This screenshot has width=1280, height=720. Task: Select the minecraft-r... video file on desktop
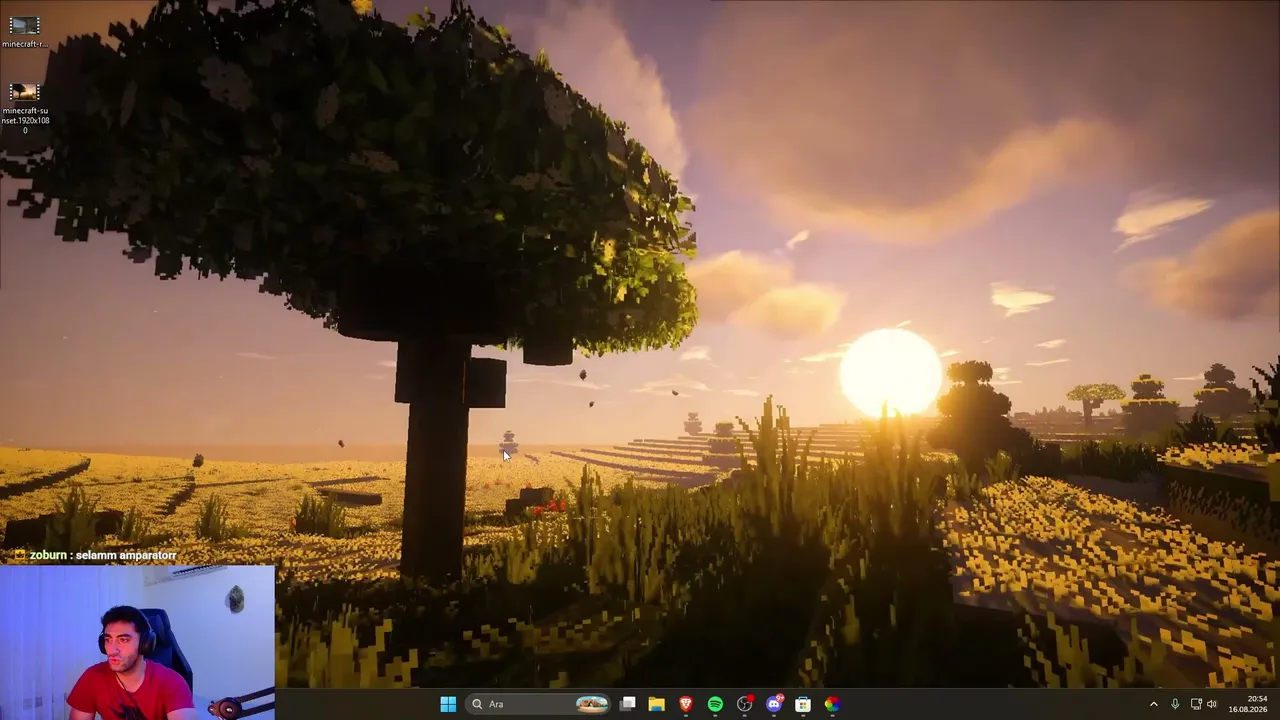click(x=24, y=32)
